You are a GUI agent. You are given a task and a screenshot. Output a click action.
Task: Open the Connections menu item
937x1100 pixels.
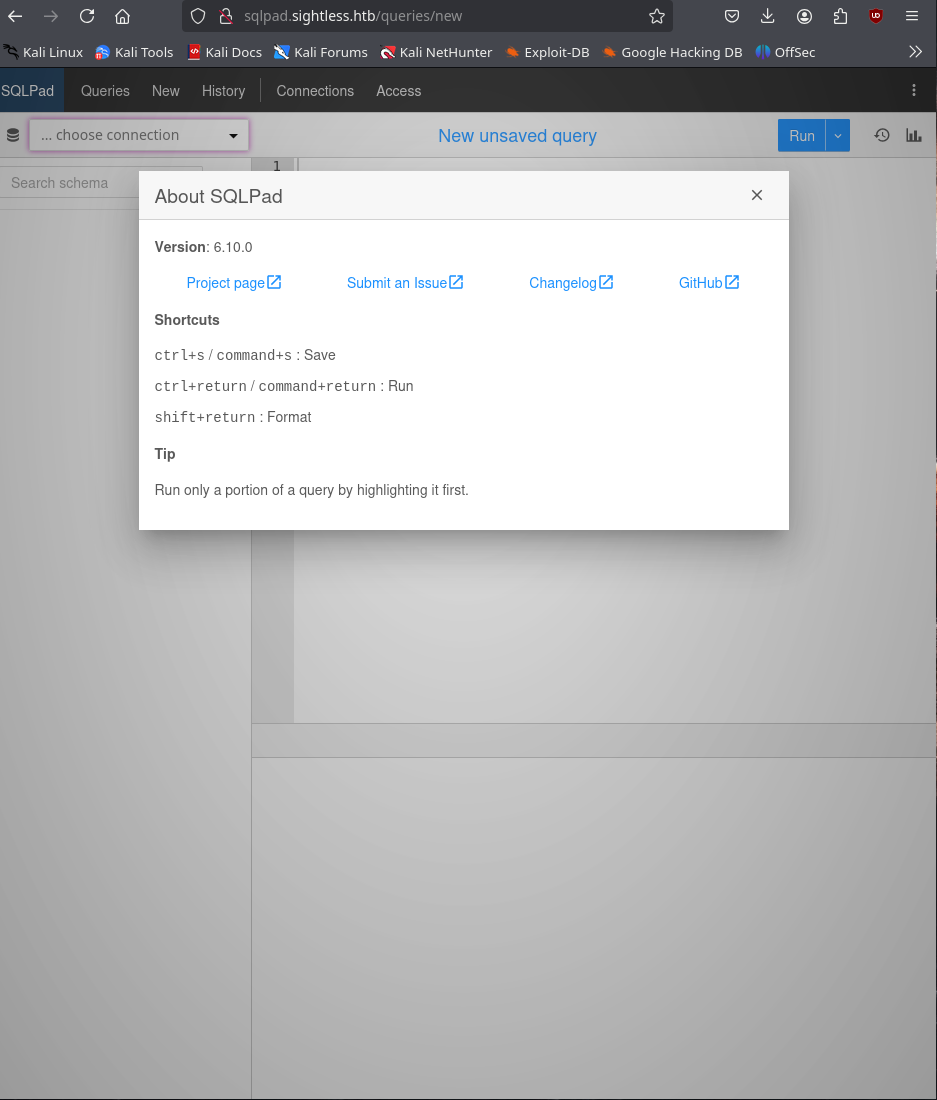315,90
